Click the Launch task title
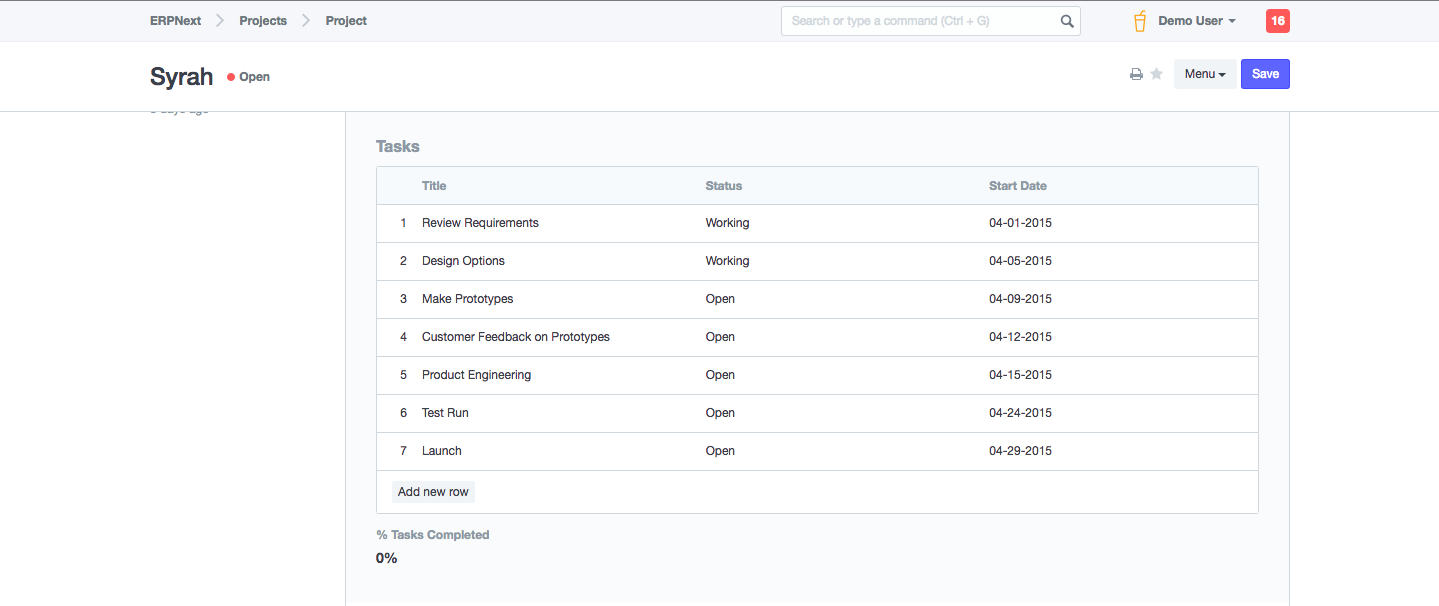Viewport: 1439px width, 606px height. point(441,451)
